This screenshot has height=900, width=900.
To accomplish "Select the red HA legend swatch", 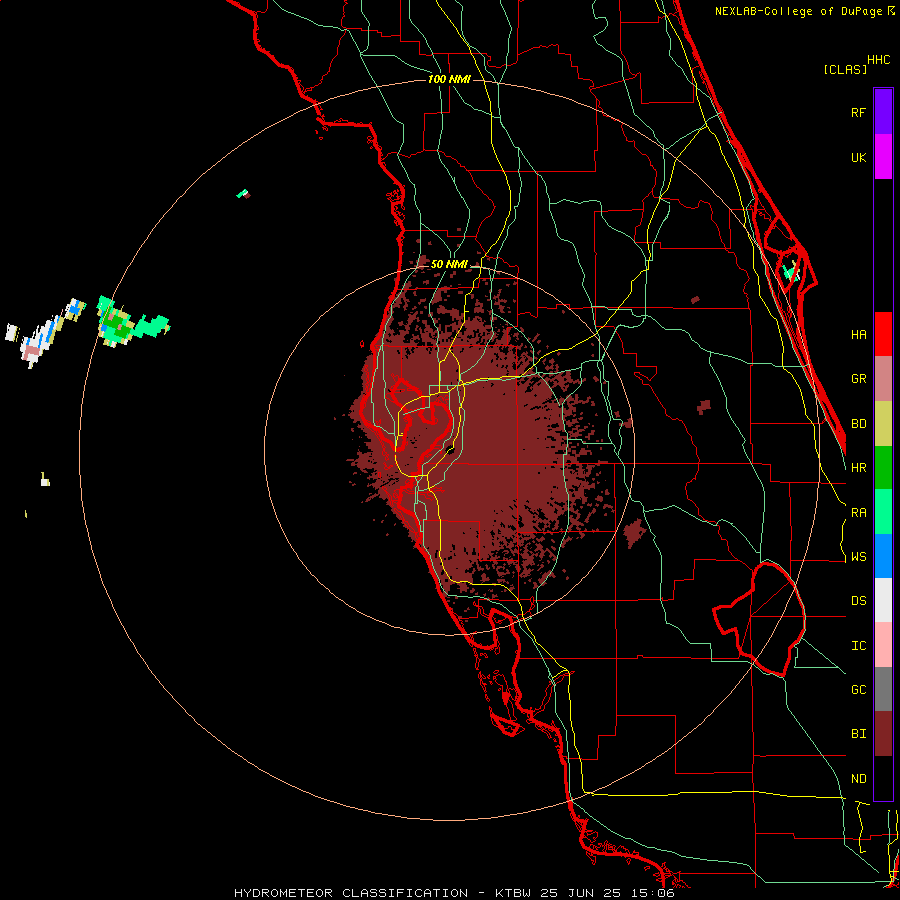I will coord(883,334).
